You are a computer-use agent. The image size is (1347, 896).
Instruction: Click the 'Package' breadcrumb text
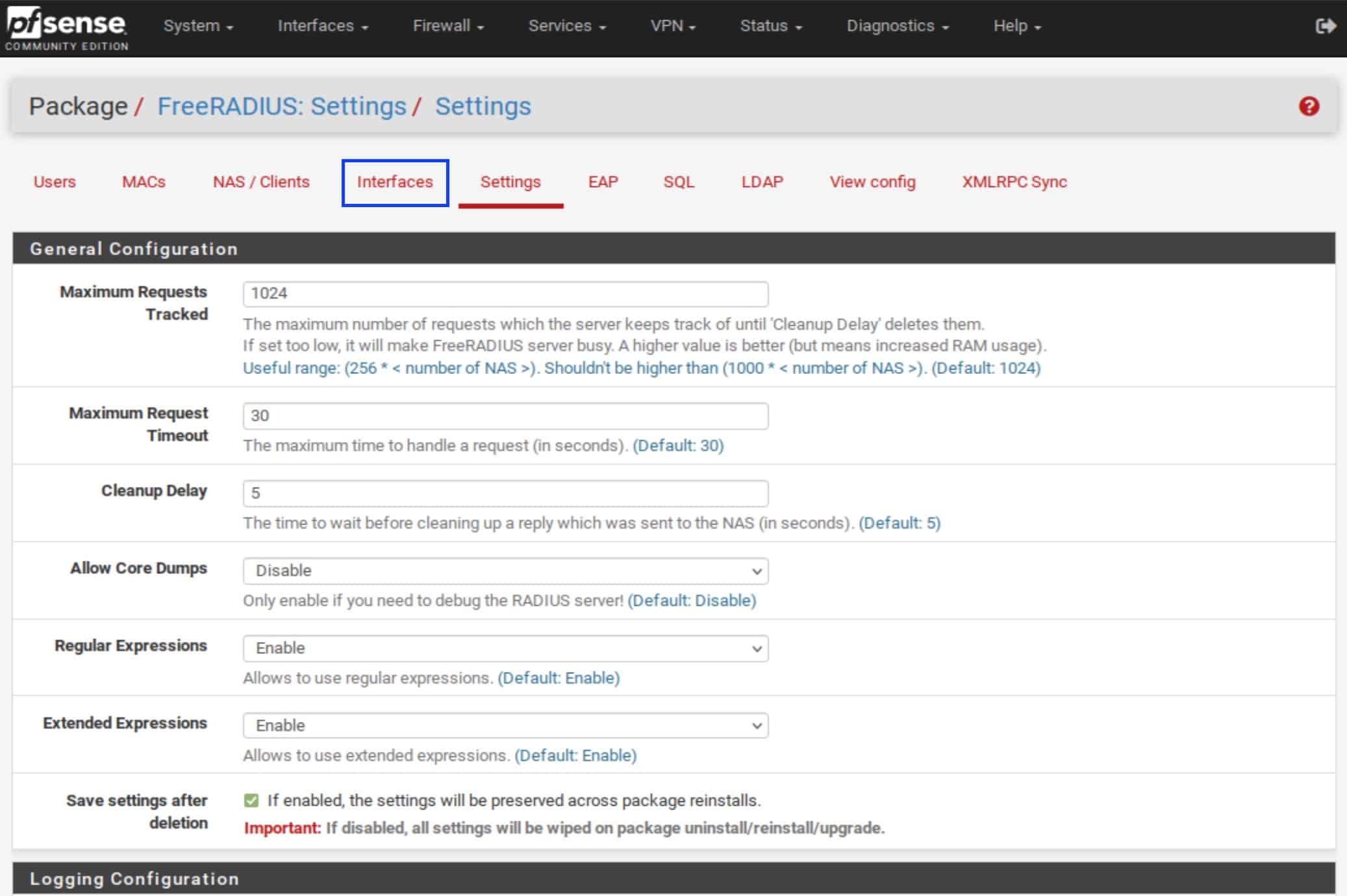pos(78,106)
